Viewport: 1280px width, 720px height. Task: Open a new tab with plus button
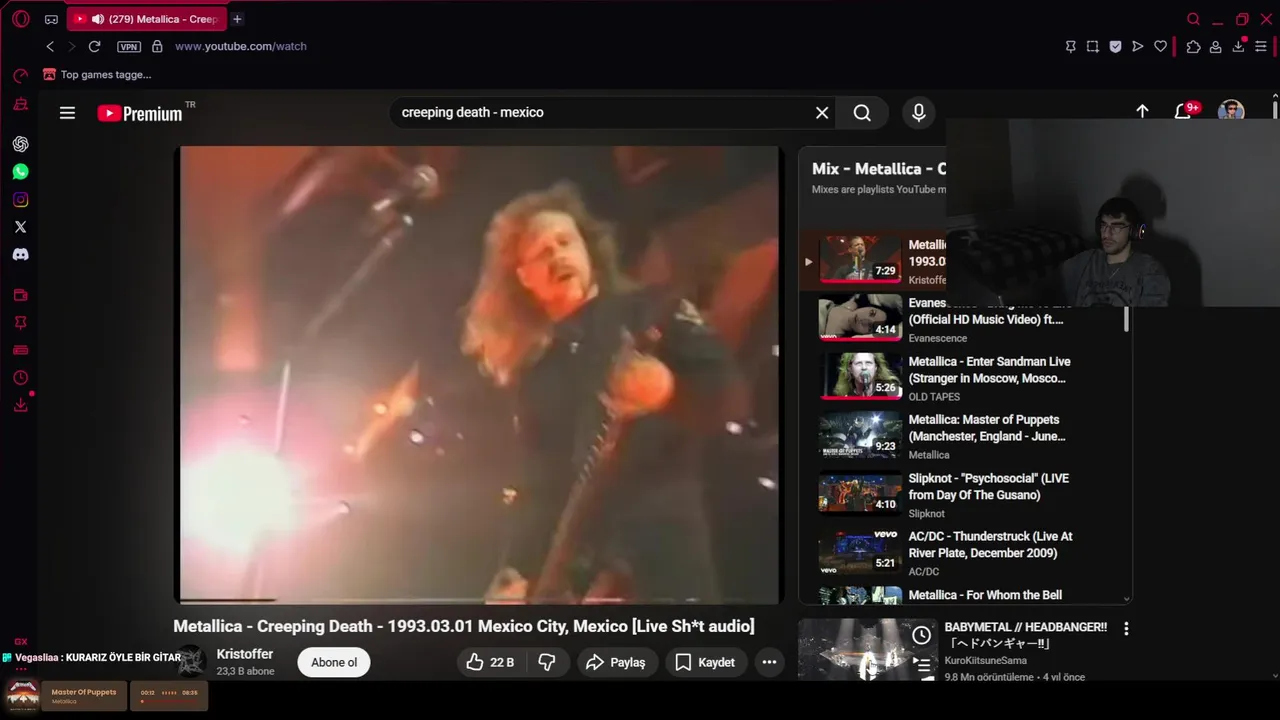pos(237,19)
